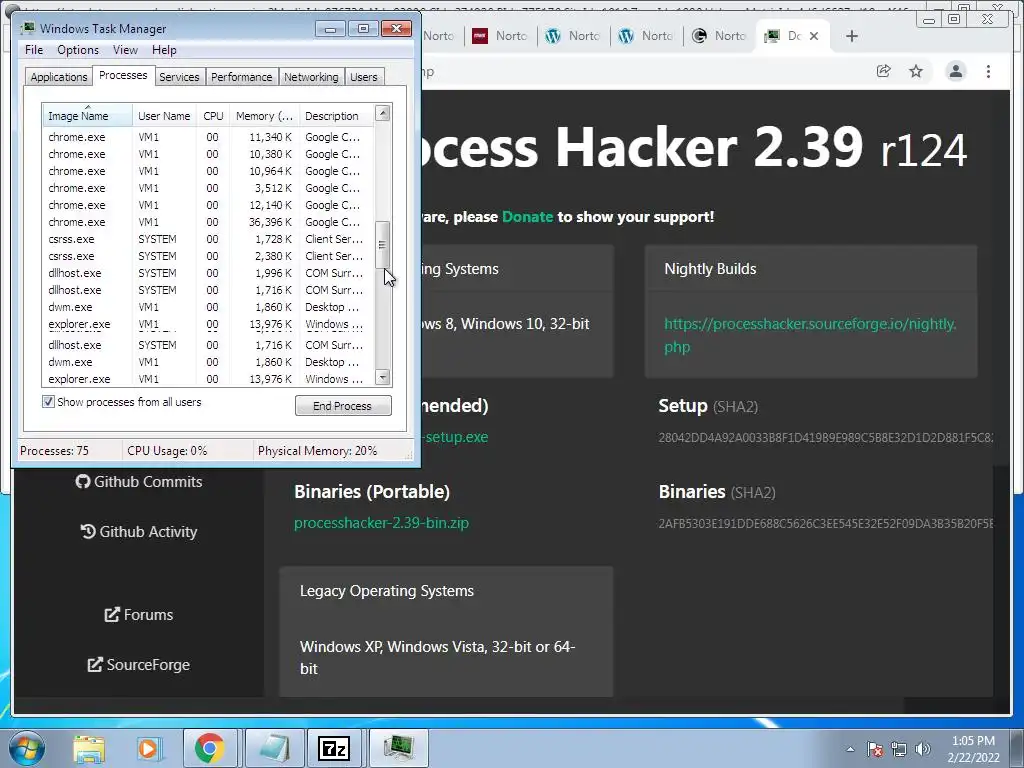This screenshot has width=1024, height=768.
Task: Sort processes by the Image Name column
Action: click(88, 116)
